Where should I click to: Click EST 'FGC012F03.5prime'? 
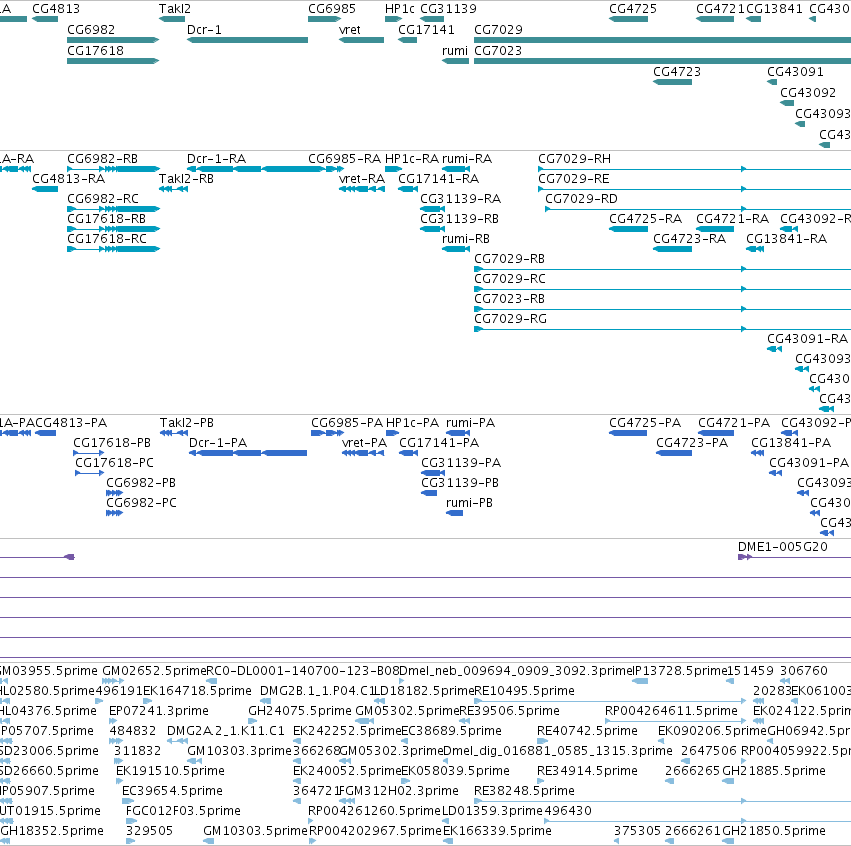point(183,811)
